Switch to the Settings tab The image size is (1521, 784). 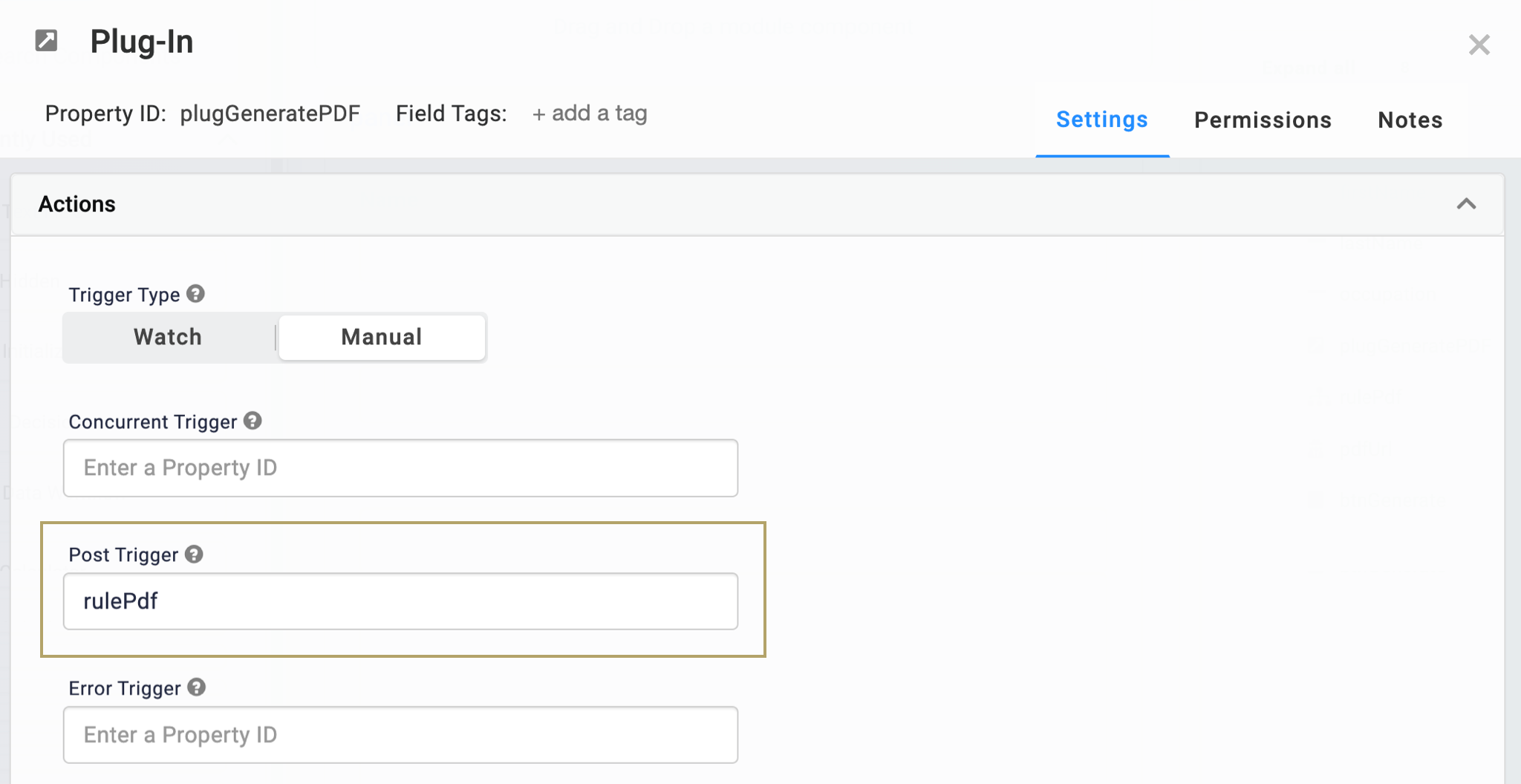pos(1102,120)
